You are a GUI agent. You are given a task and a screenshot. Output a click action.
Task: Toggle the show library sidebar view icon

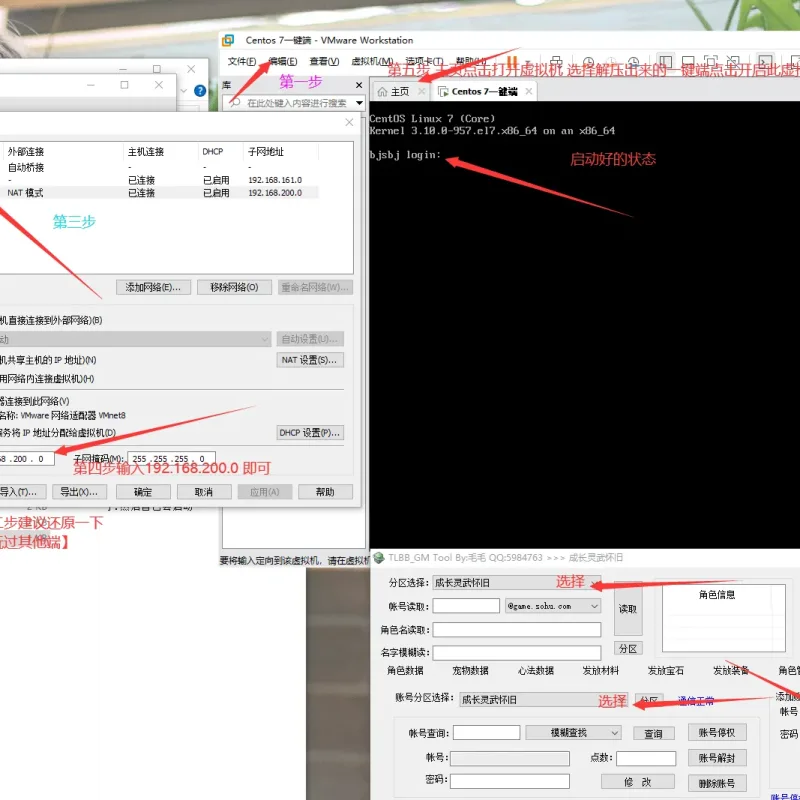tap(665, 61)
